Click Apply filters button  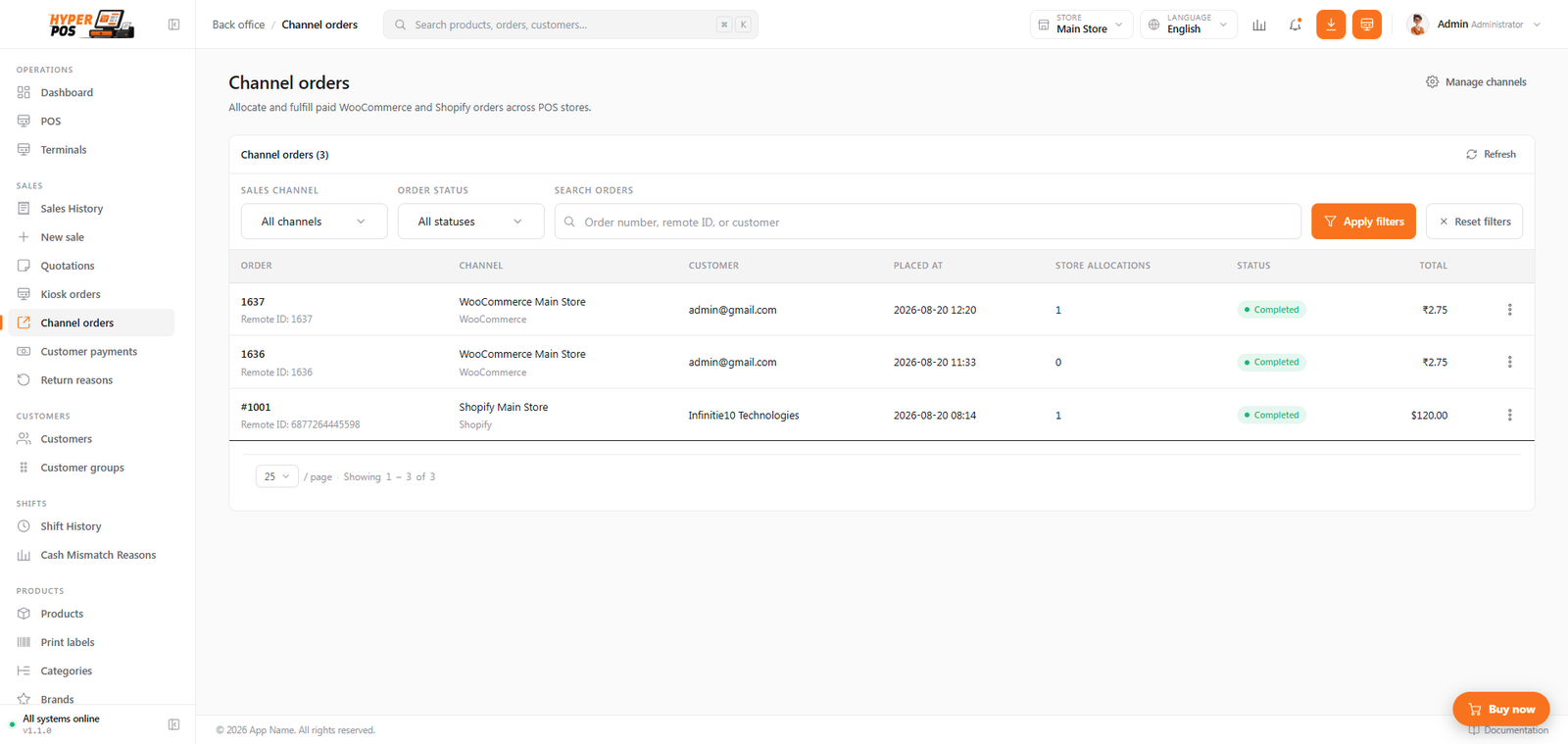coord(1363,222)
